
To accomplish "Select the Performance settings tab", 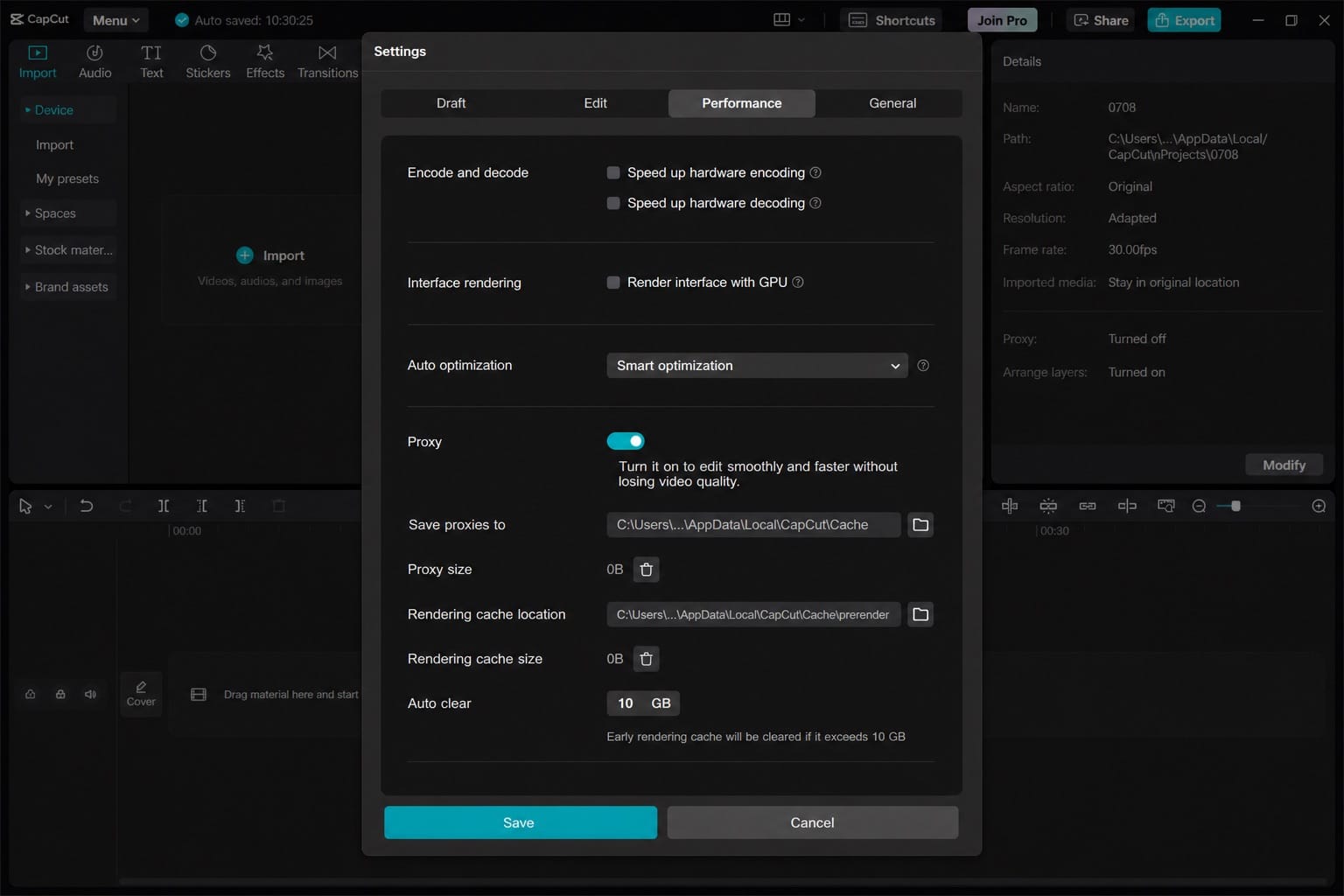I will coord(742,103).
